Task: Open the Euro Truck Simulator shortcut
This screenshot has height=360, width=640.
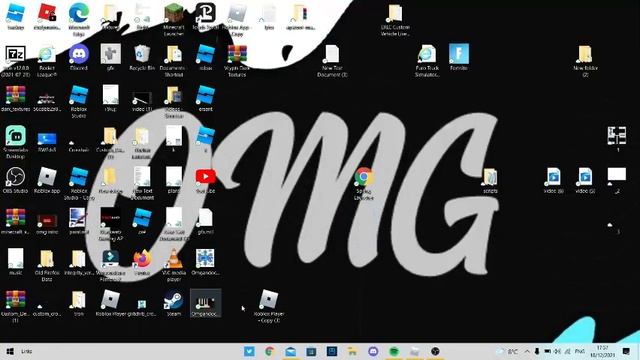Action: coord(427,60)
